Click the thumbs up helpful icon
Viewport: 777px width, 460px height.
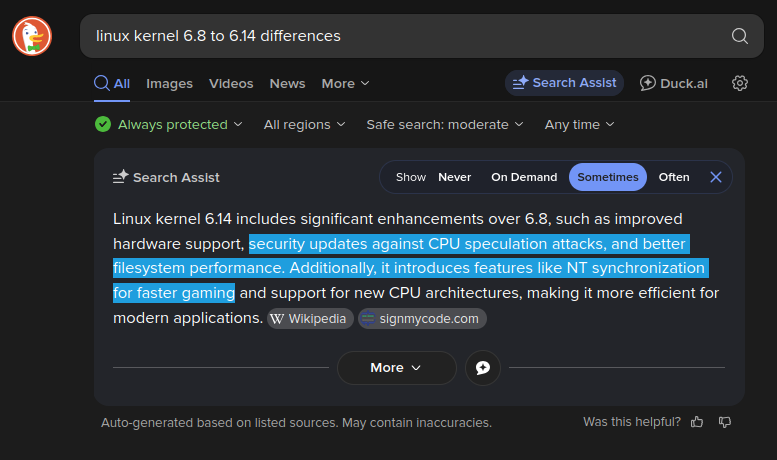click(x=697, y=422)
